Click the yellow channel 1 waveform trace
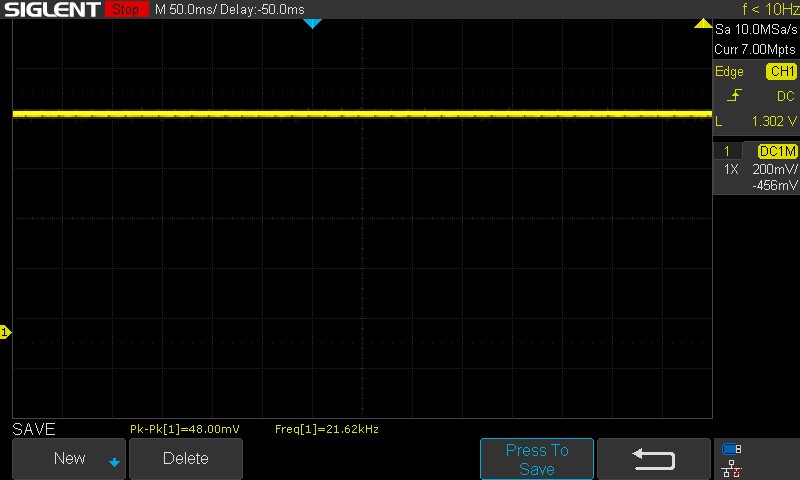The height and width of the screenshot is (480, 800). coord(362,114)
